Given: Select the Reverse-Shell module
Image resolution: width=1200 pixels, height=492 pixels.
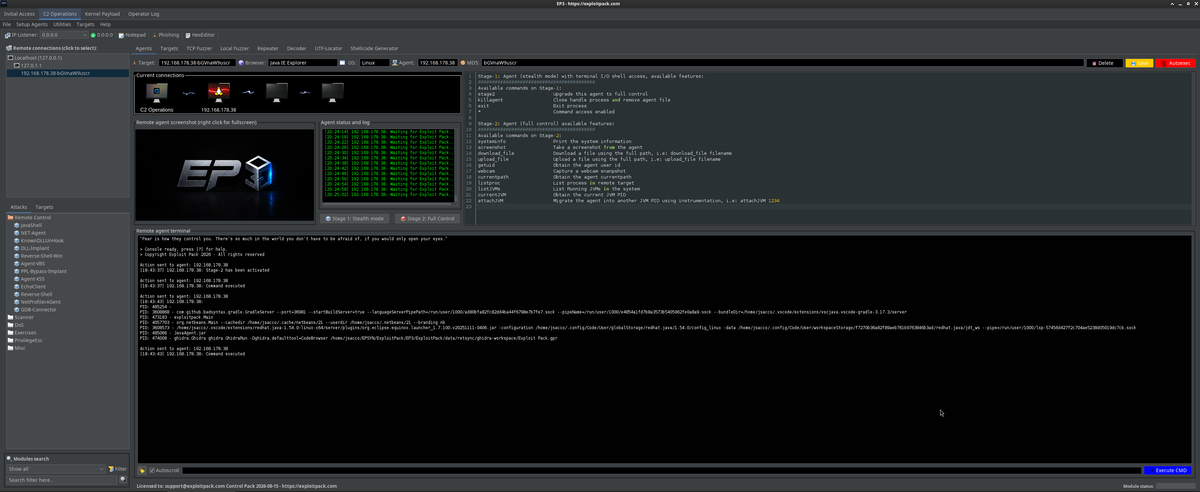Looking at the screenshot, I should 35,294.
